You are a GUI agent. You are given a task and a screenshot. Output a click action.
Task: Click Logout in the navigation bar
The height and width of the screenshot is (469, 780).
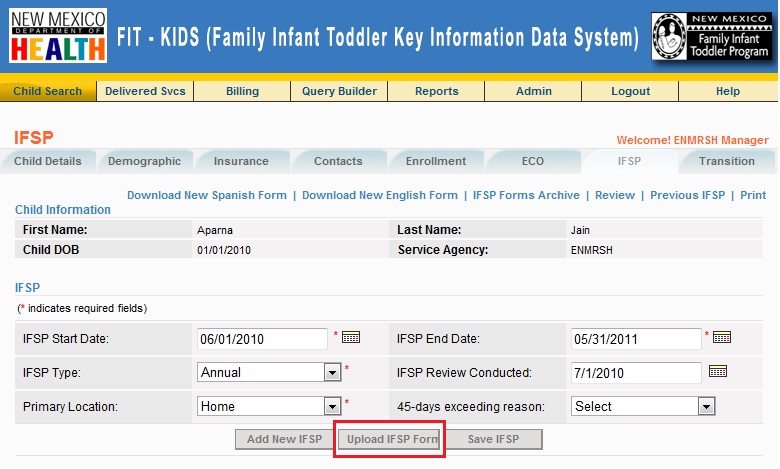coord(631,91)
